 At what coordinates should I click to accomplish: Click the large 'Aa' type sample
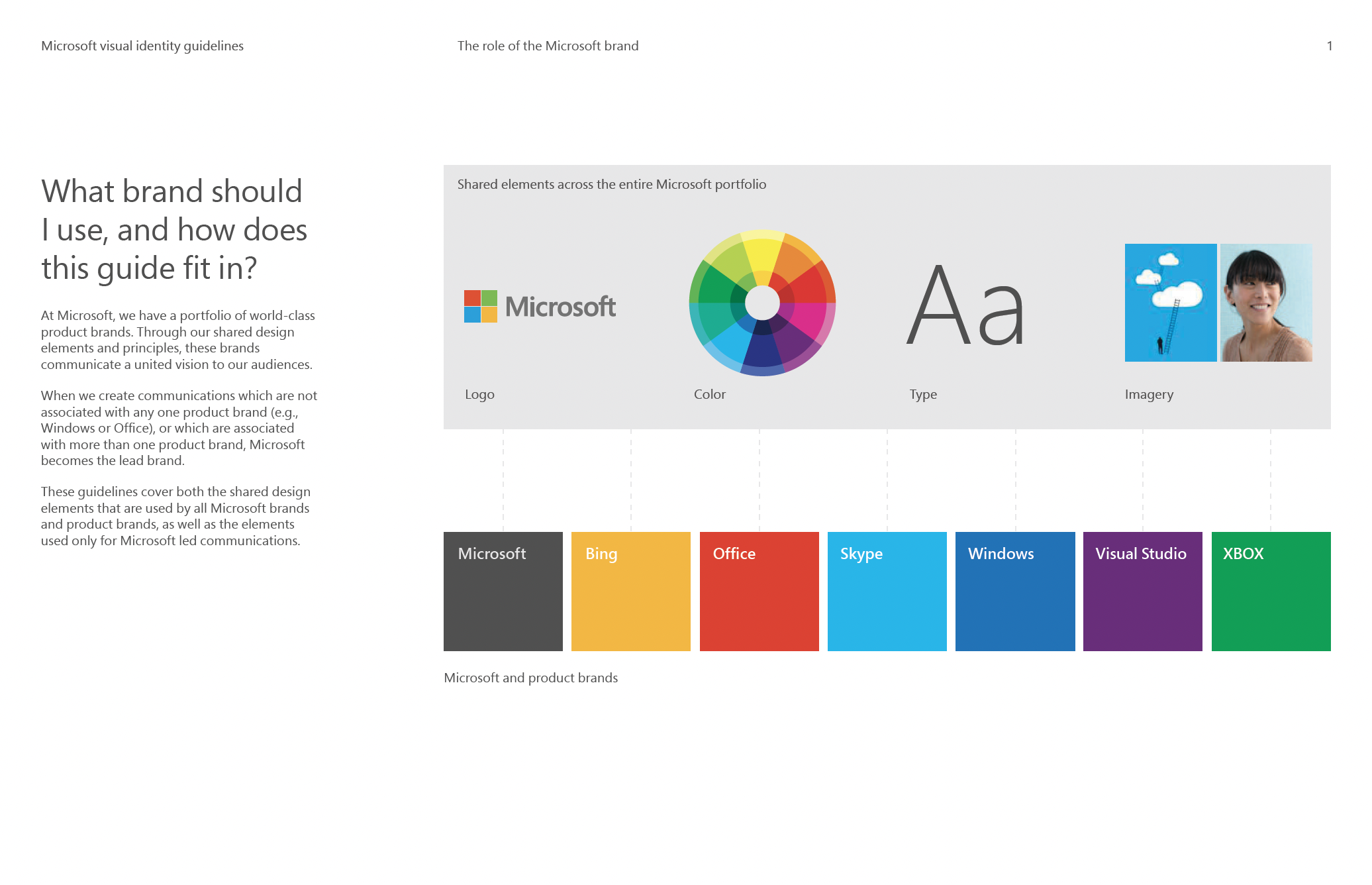(965, 305)
